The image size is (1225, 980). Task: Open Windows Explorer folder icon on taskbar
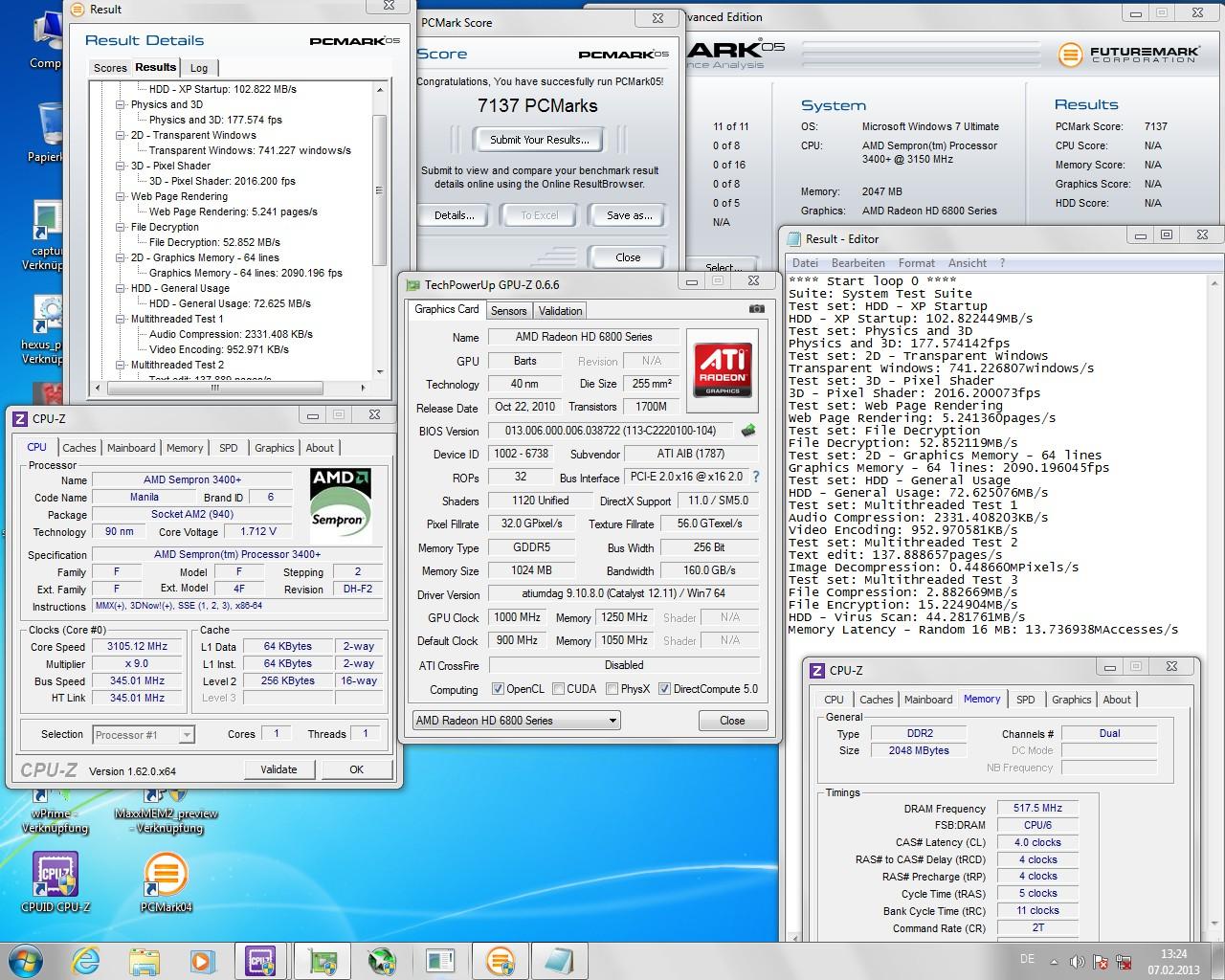(x=145, y=961)
